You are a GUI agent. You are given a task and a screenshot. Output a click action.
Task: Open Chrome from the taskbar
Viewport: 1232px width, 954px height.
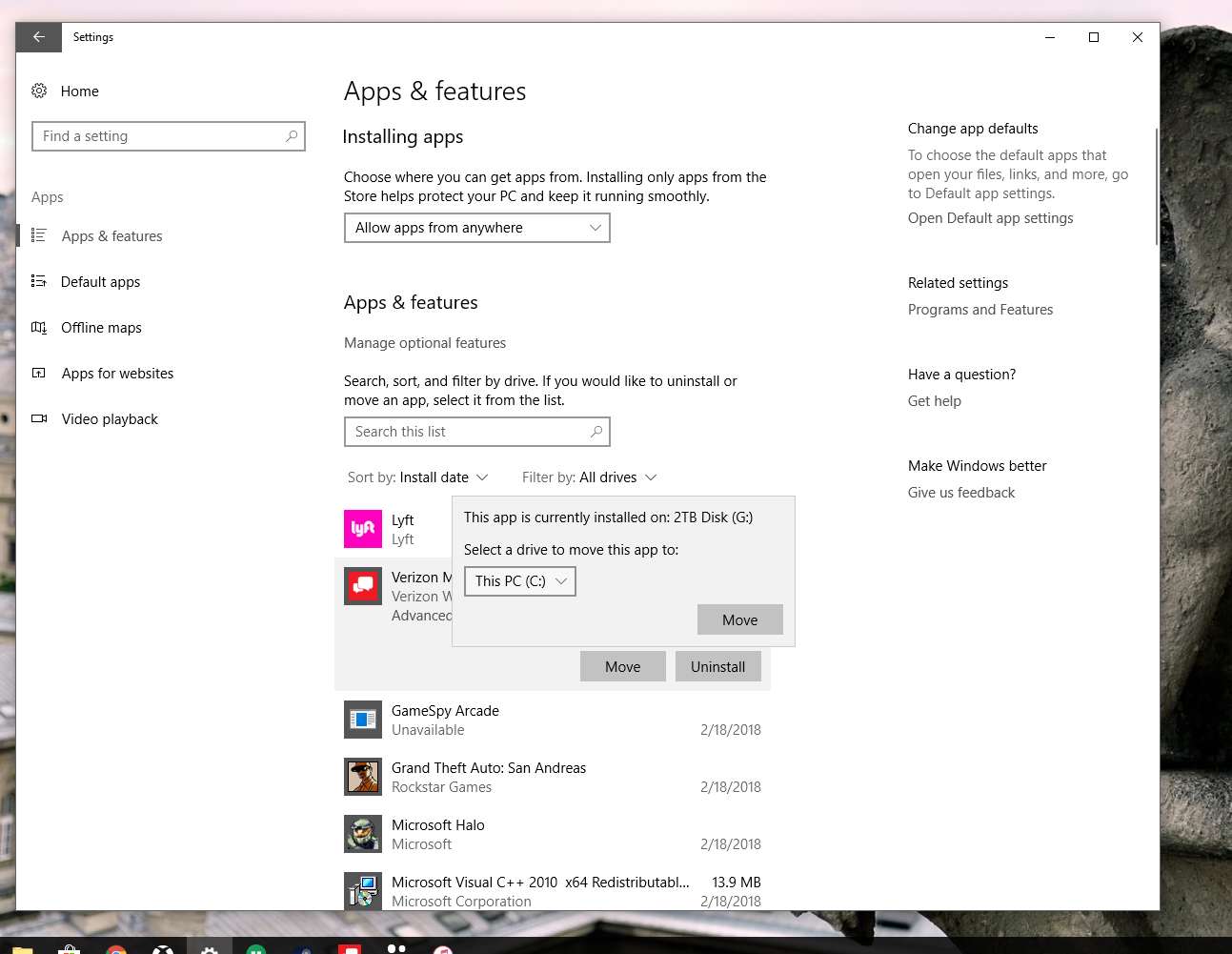pos(116,948)
